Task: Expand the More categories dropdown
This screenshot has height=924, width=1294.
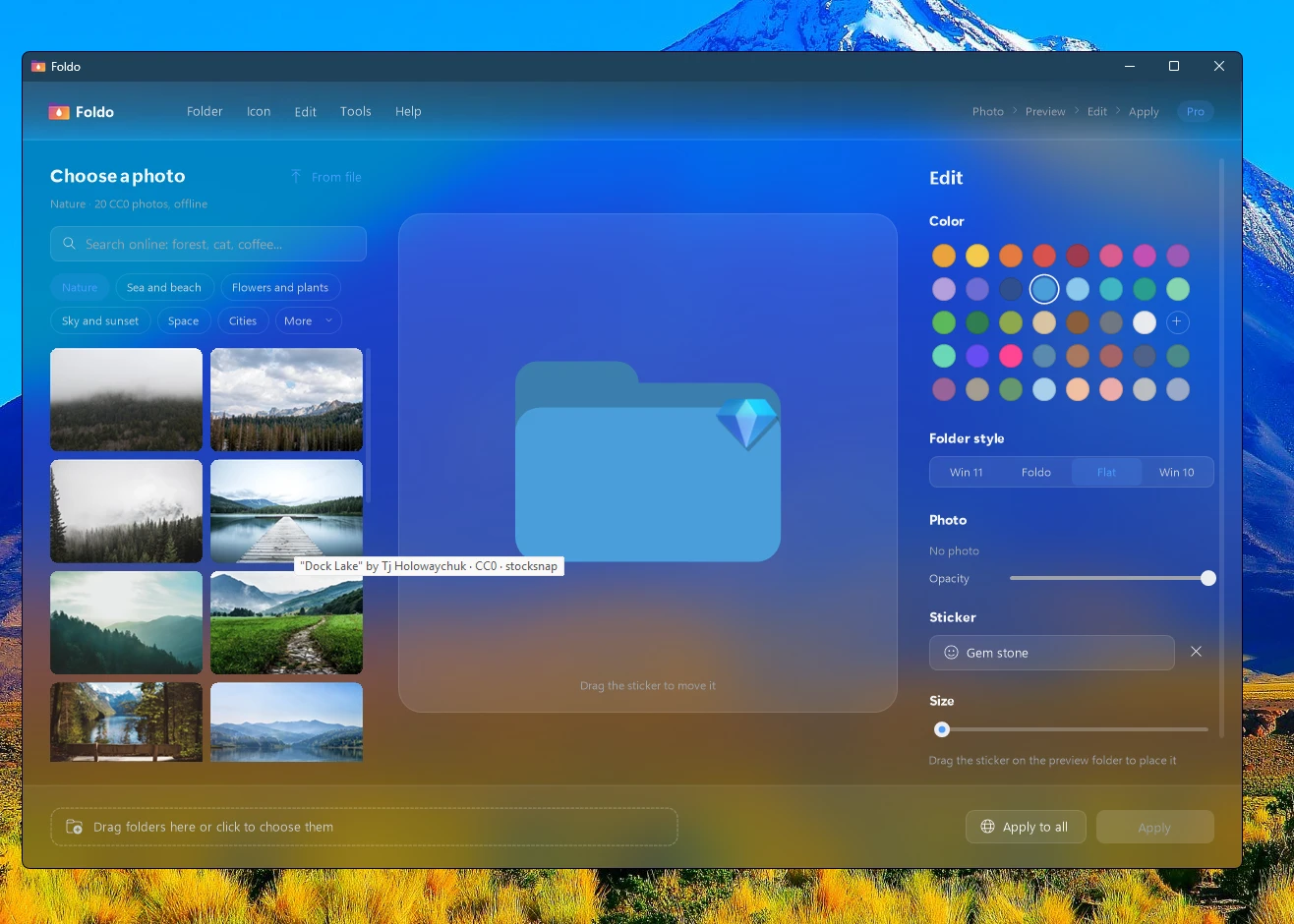Action: click(308, 320)
